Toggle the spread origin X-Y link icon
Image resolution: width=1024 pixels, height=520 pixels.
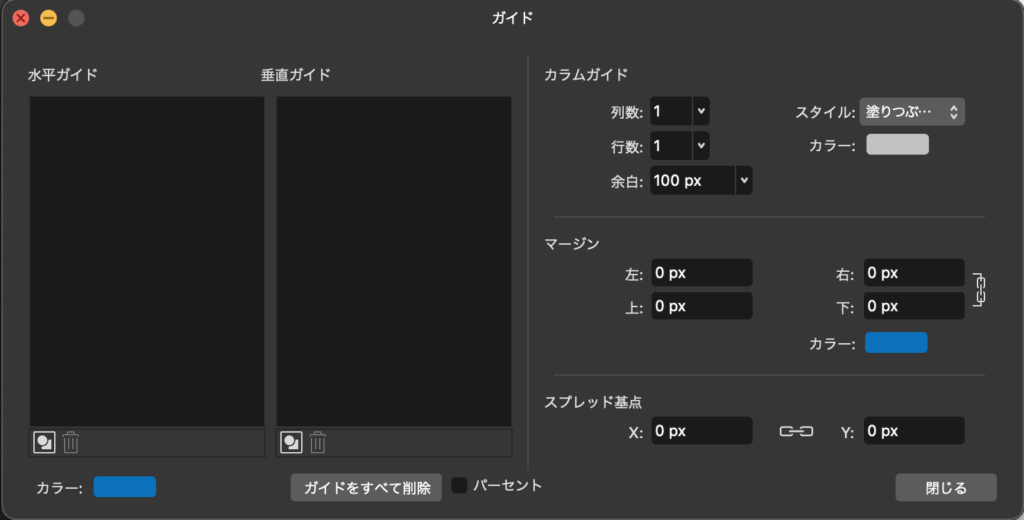point(796,431)
